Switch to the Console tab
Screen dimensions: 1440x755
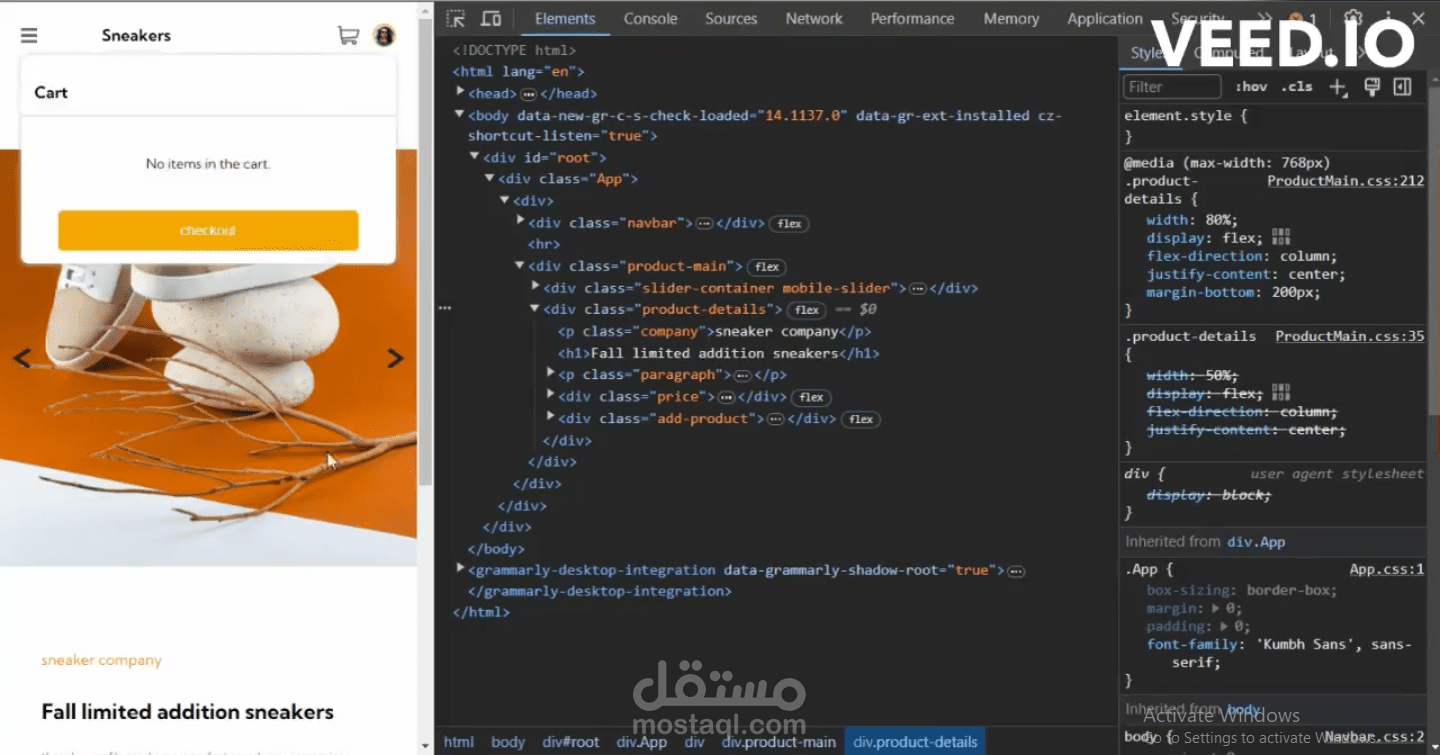pyautogui.click(x=650, y=18)
